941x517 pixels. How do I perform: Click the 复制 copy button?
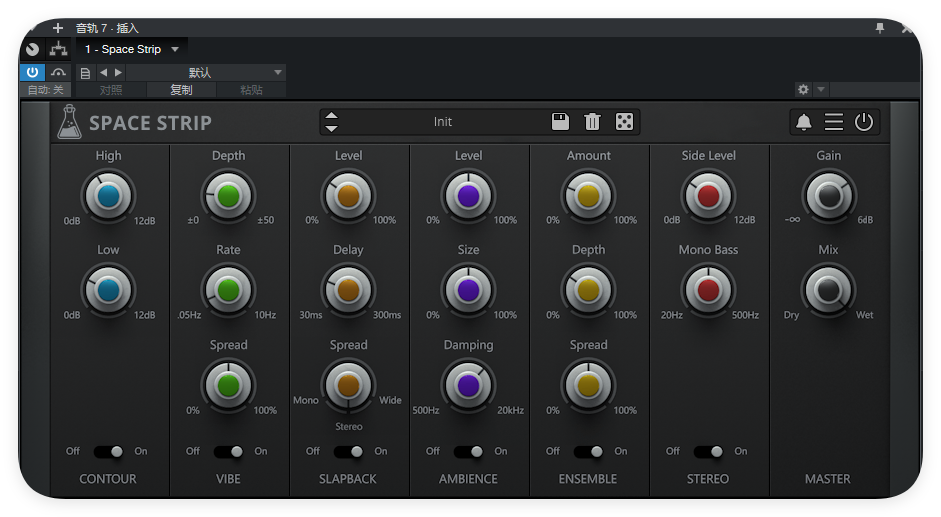(x=181, y=89)
